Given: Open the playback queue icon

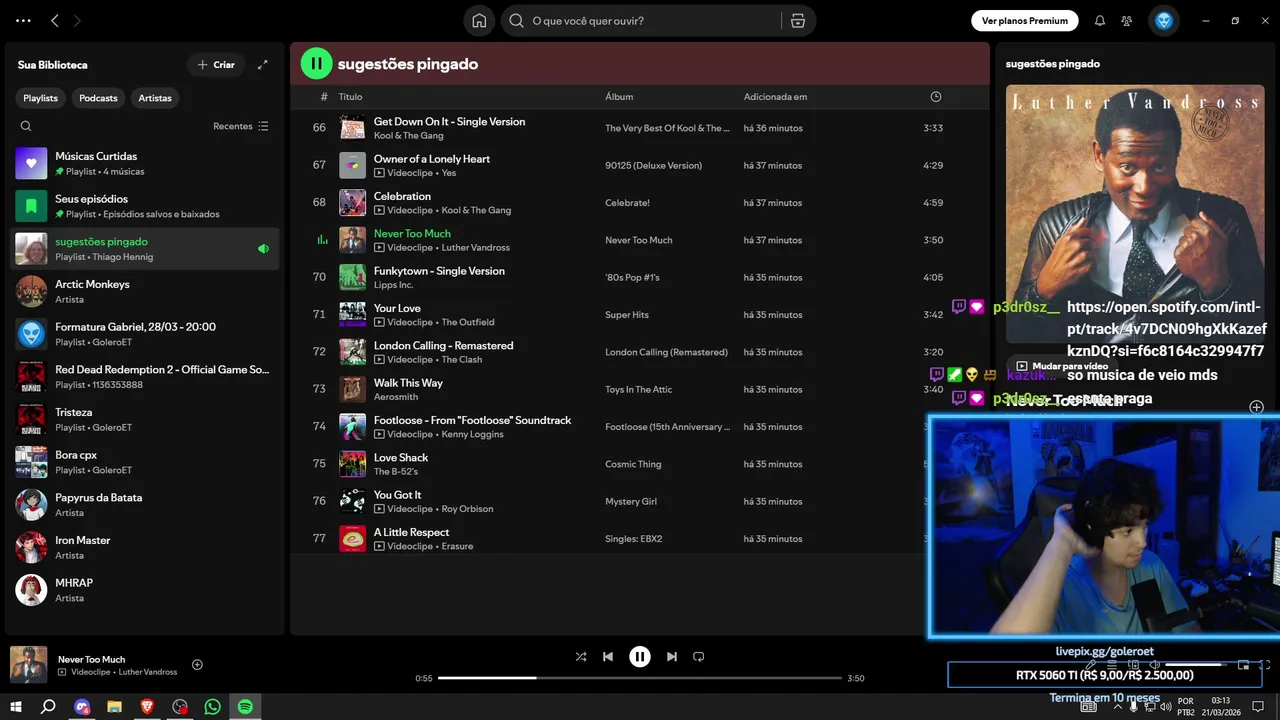Looking at the screenshot, I should click(1112, 664).
